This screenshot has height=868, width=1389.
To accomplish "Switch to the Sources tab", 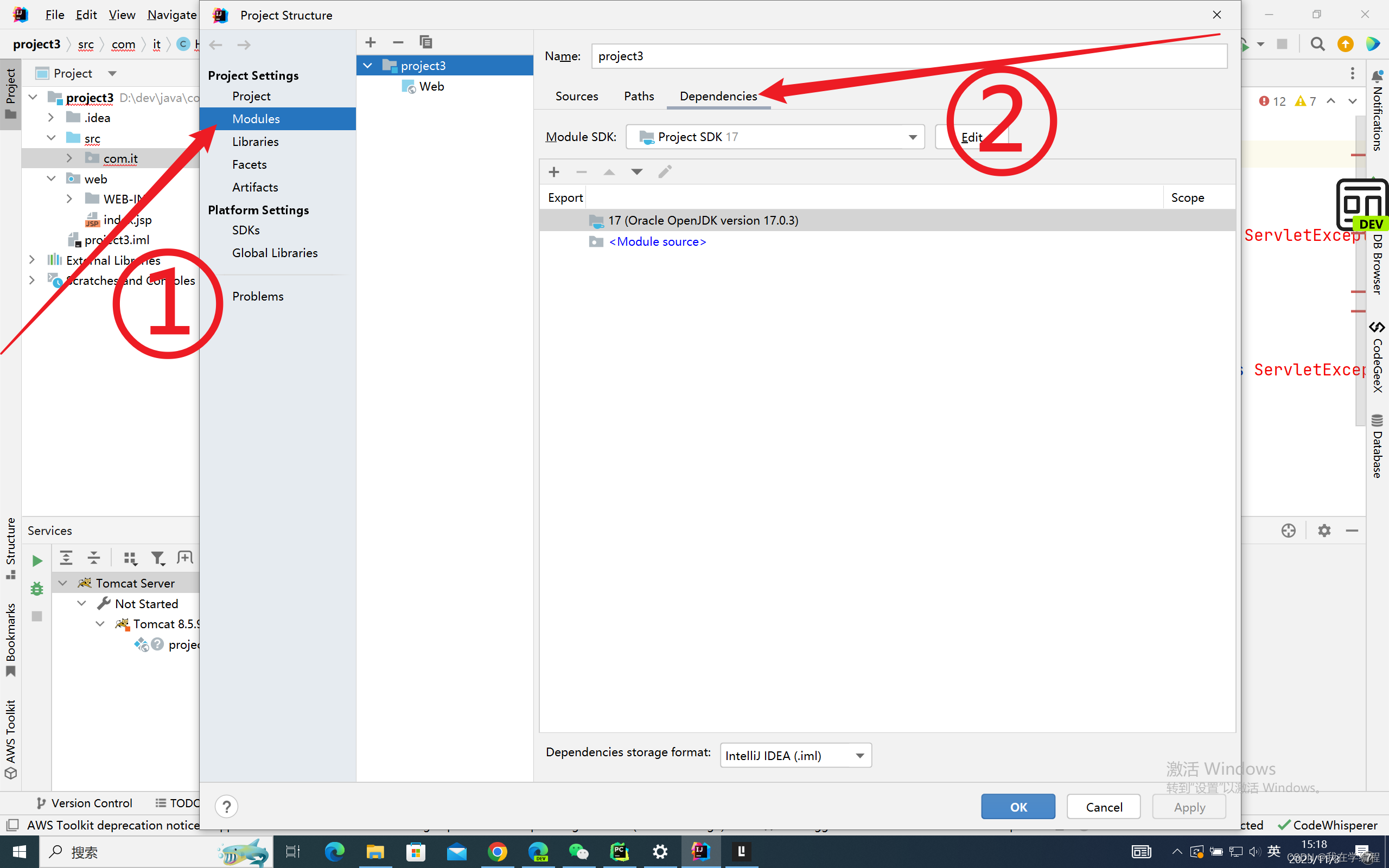I will (x=576, y=96).
